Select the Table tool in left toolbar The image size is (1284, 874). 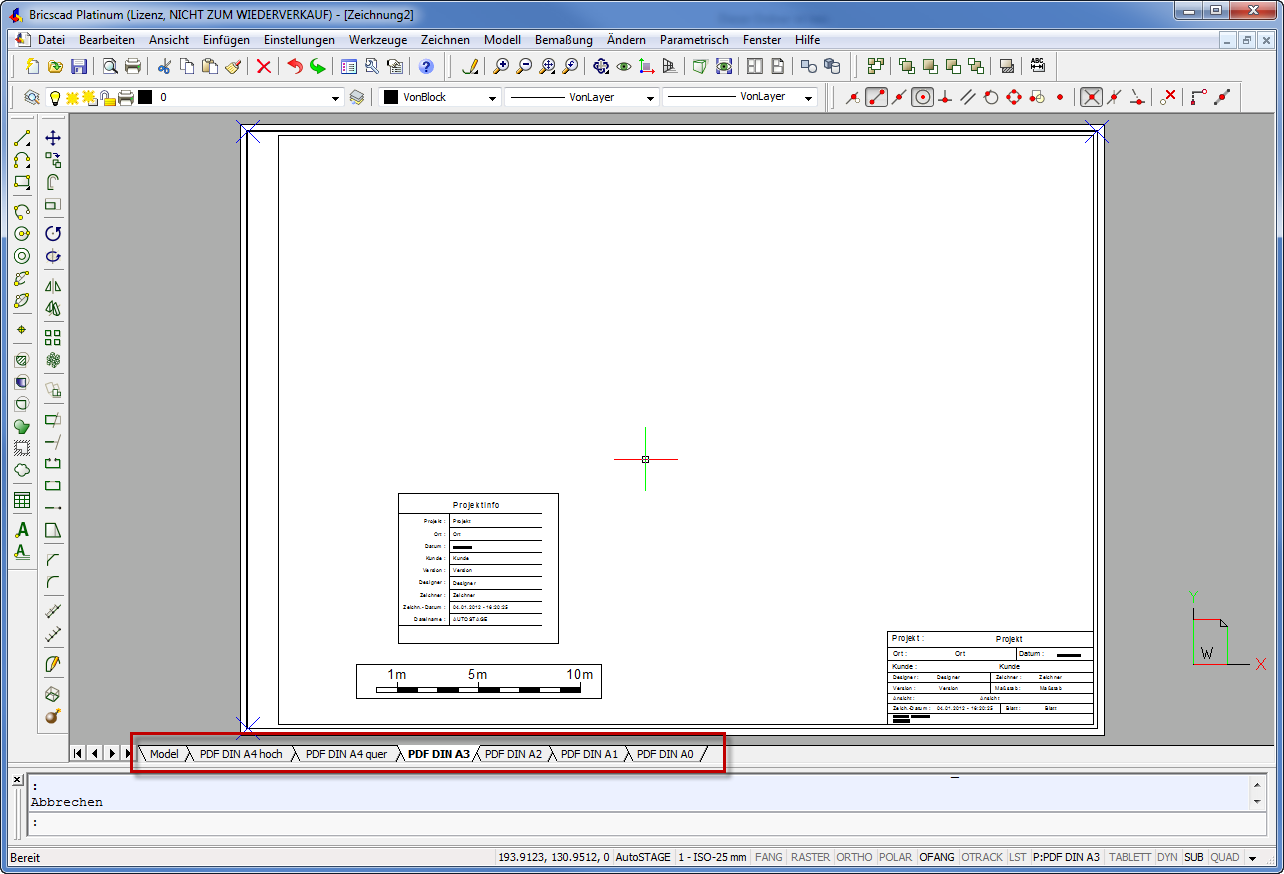22,500
